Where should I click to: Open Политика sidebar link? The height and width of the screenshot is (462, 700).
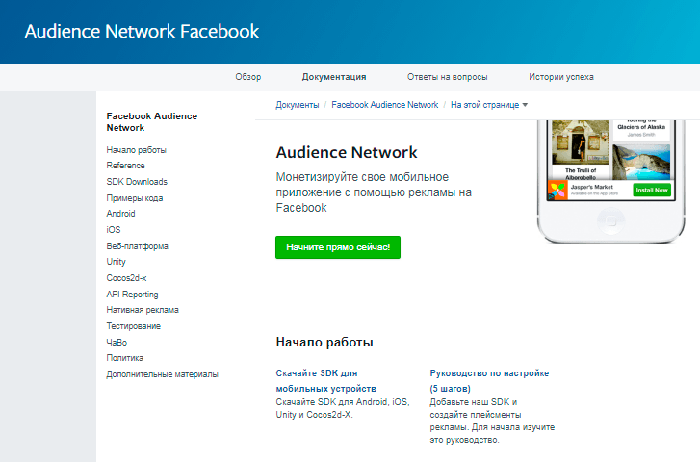(125, 358)
